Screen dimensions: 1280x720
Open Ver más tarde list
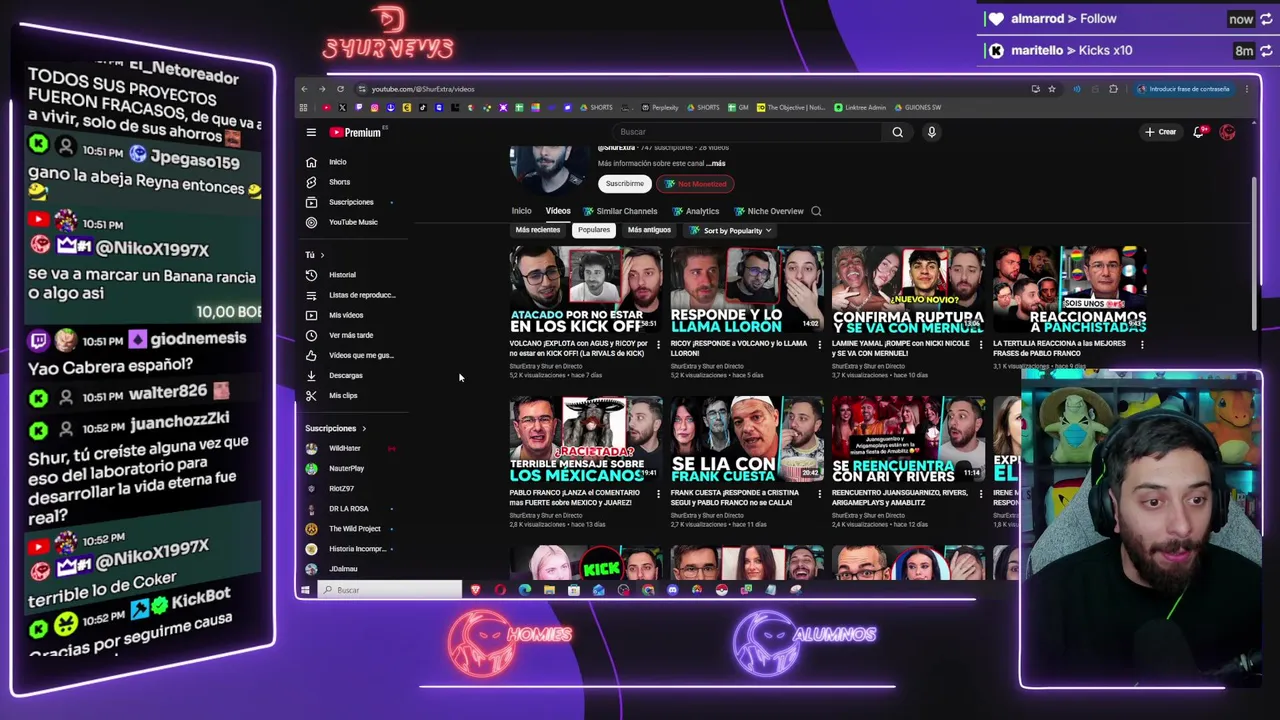point(350,335)
